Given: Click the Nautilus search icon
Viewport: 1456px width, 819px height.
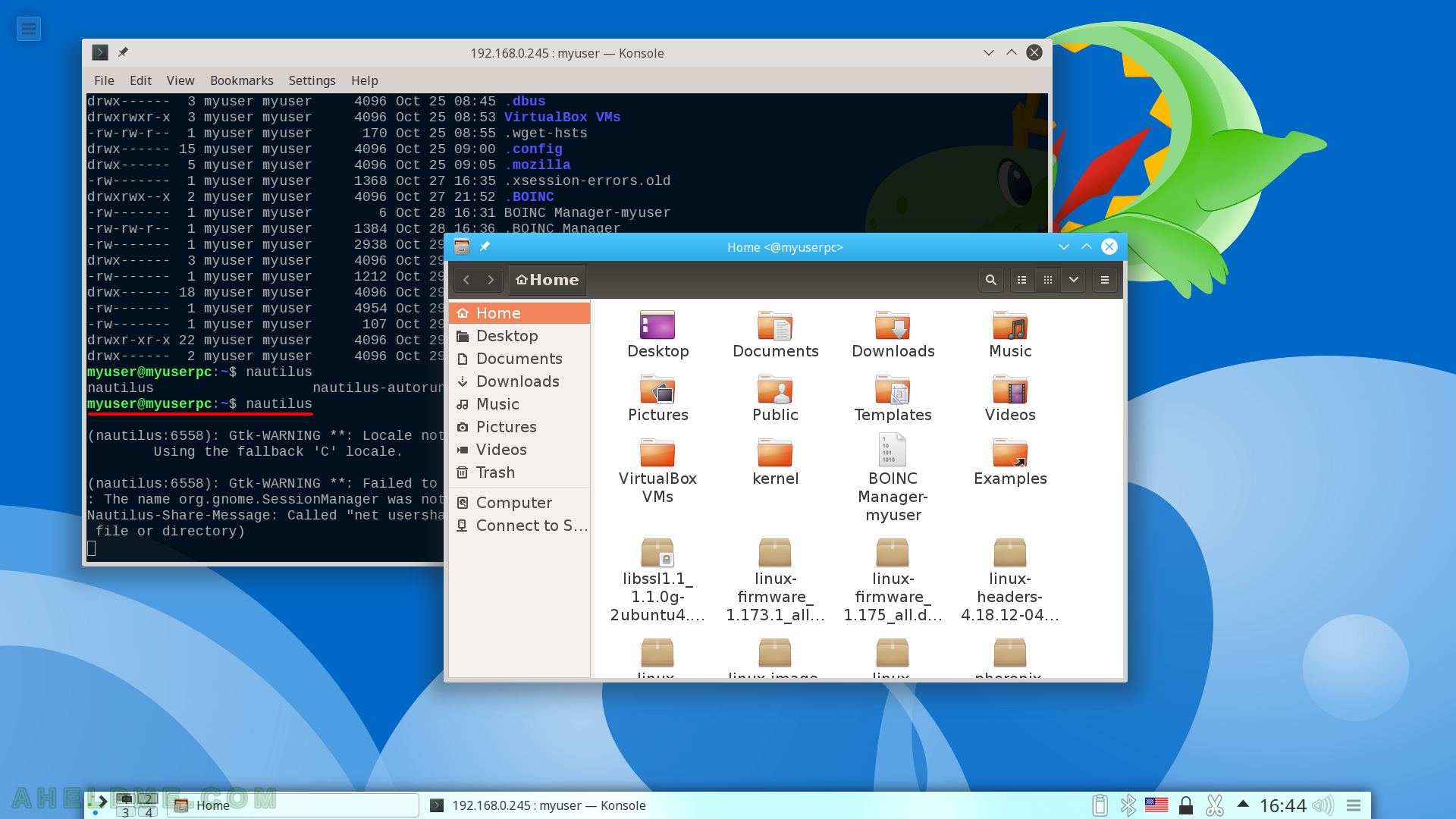Looking at the screenshot, I should 990,280.
